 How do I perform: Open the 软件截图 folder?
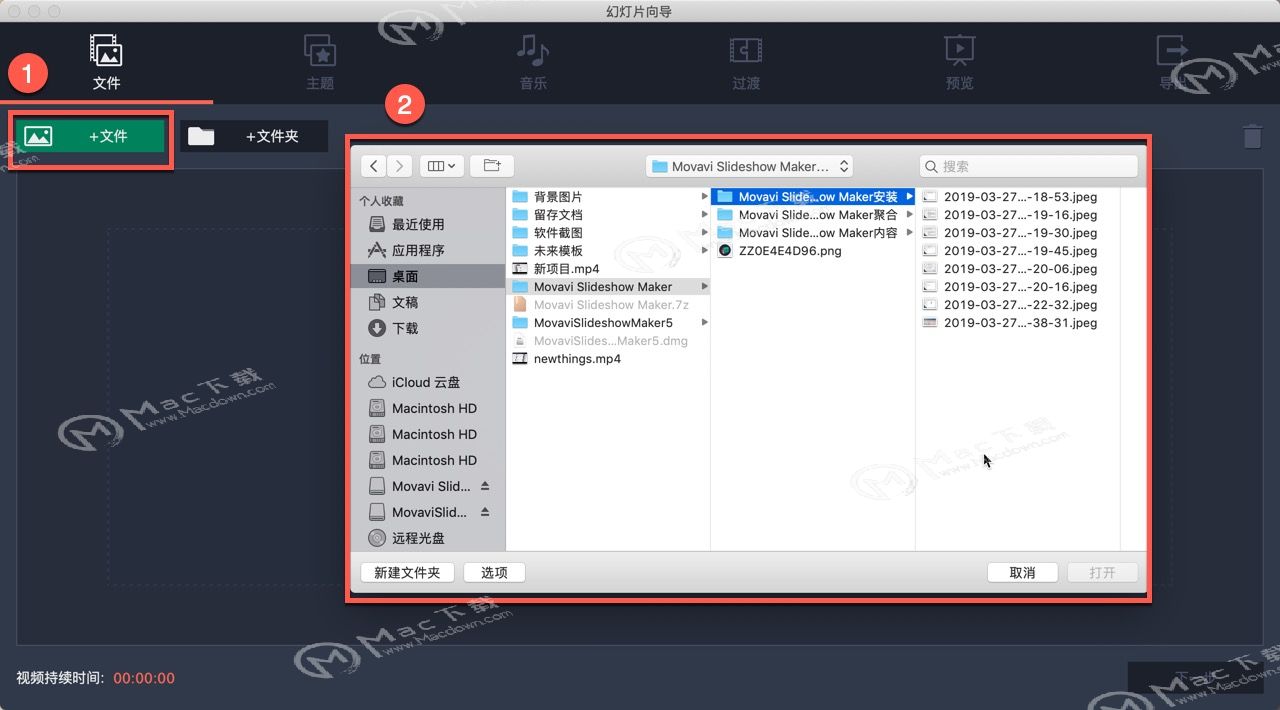coord(608,233)
